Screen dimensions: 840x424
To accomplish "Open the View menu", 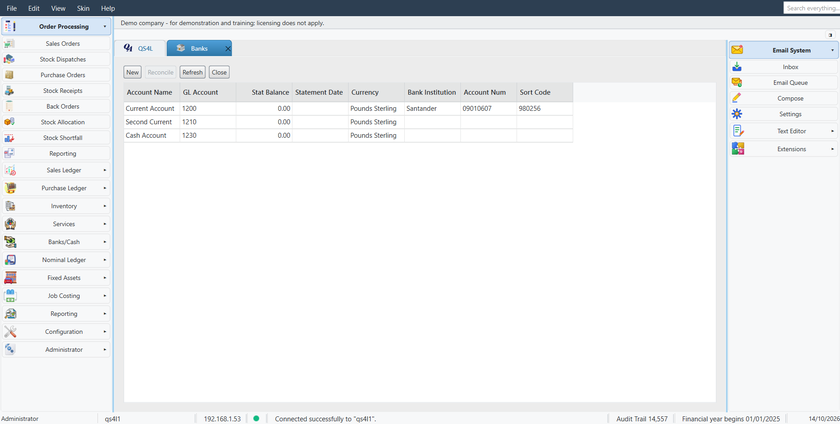I will click(x=58, y=8).
